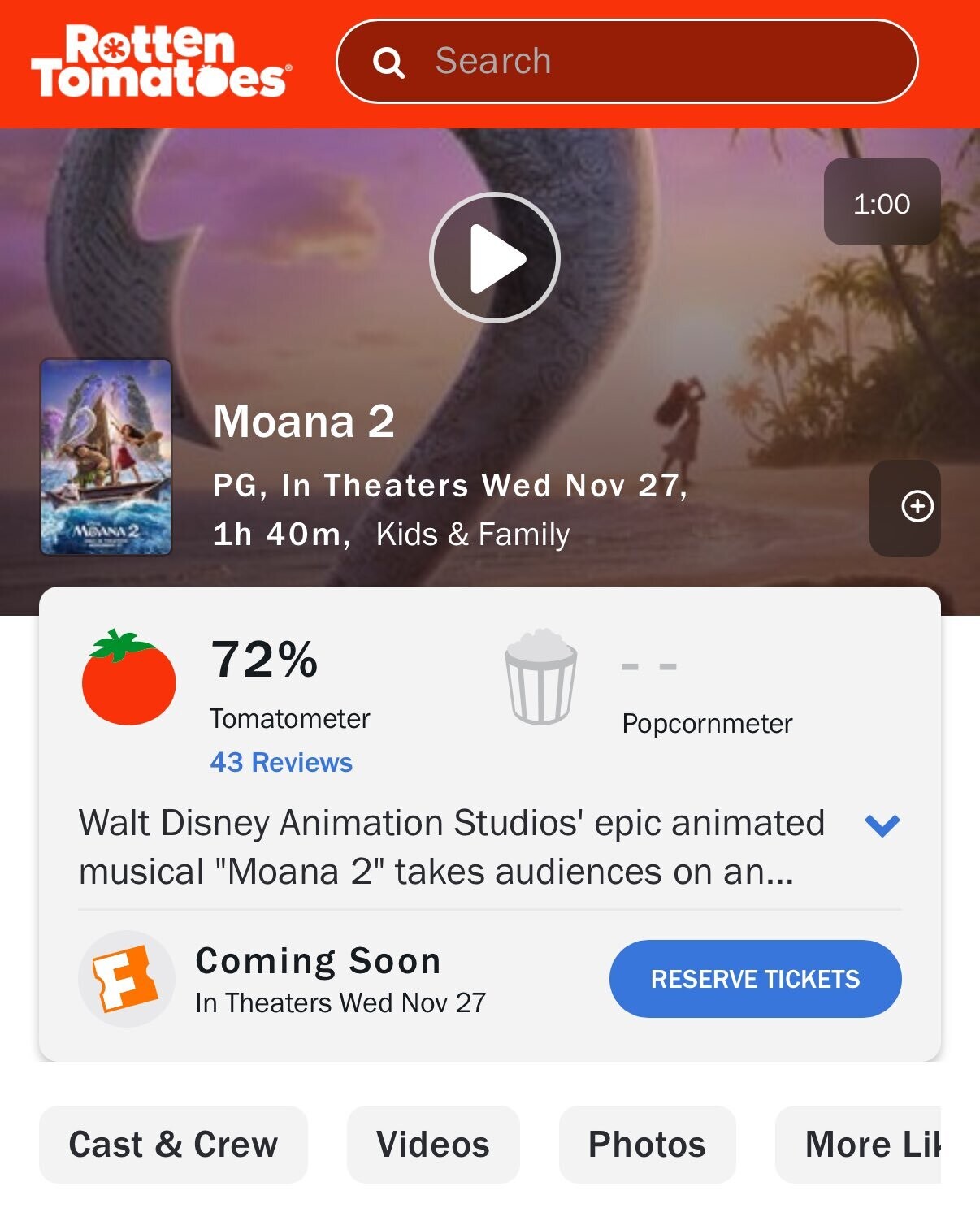Tap the magnifying glass search icon
The height and width of the screenshot is (1221, 980).
[388, 63]
